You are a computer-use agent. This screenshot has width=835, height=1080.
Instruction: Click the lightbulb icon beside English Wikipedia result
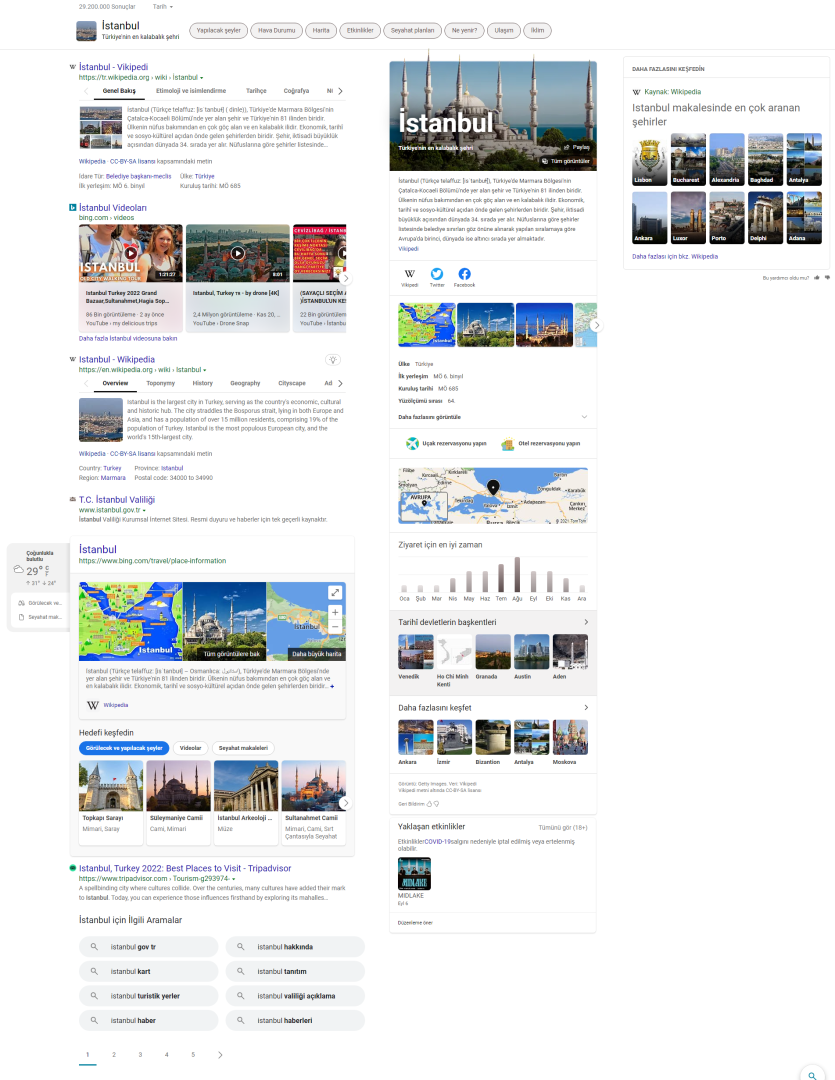point(333,360)
